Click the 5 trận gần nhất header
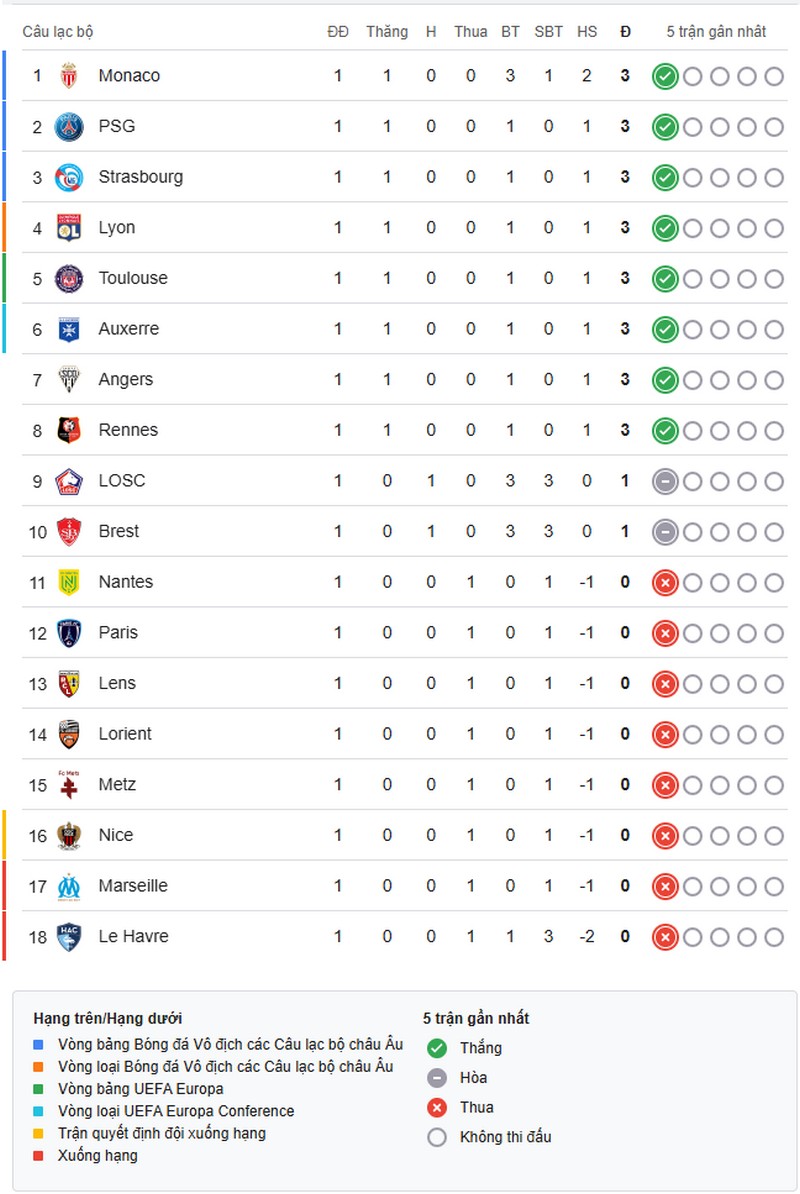Image resolution: width=800 pixels, height=1194 pixels. [x=716, y=32]
